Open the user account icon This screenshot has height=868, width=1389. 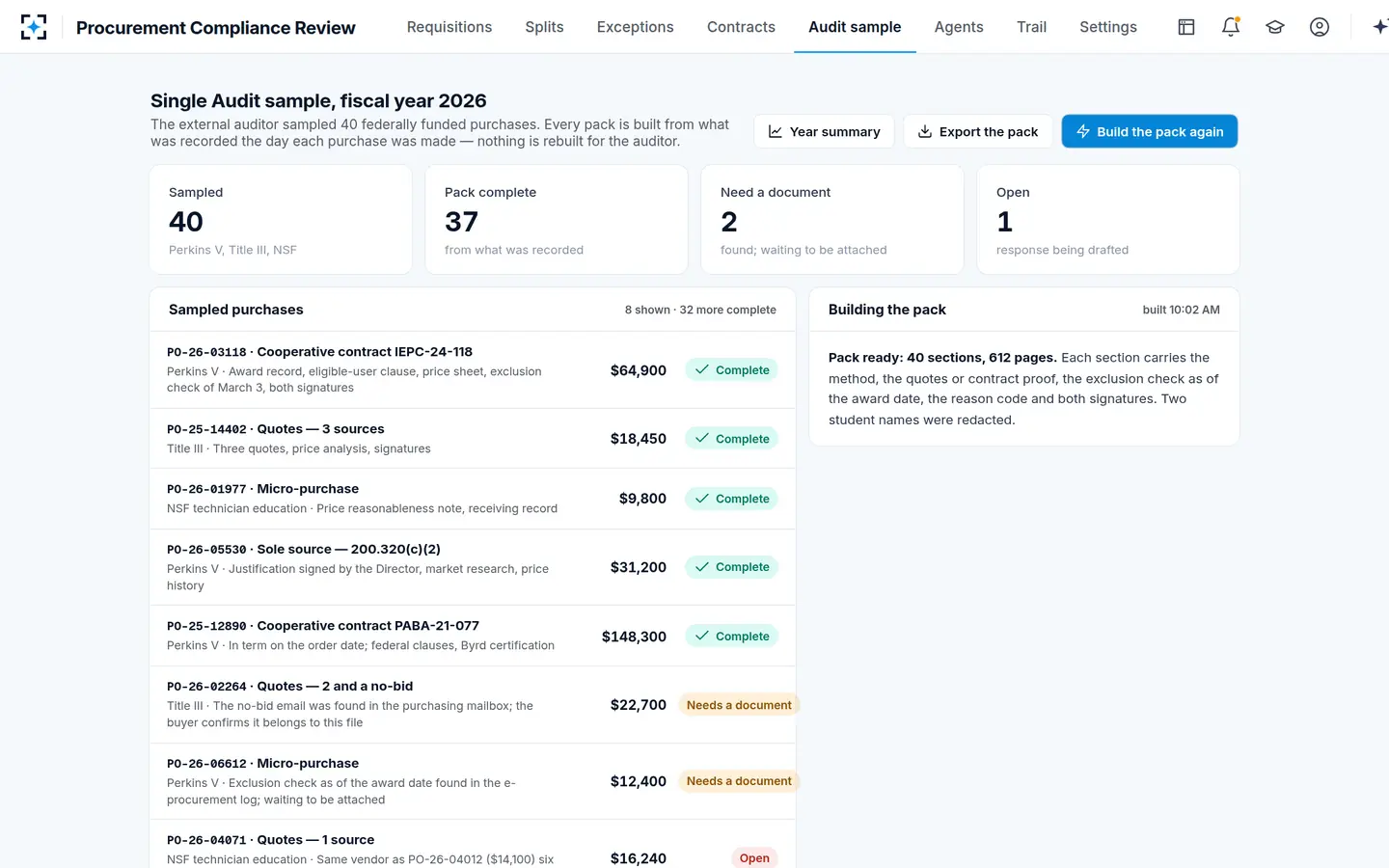point(1320,27)
